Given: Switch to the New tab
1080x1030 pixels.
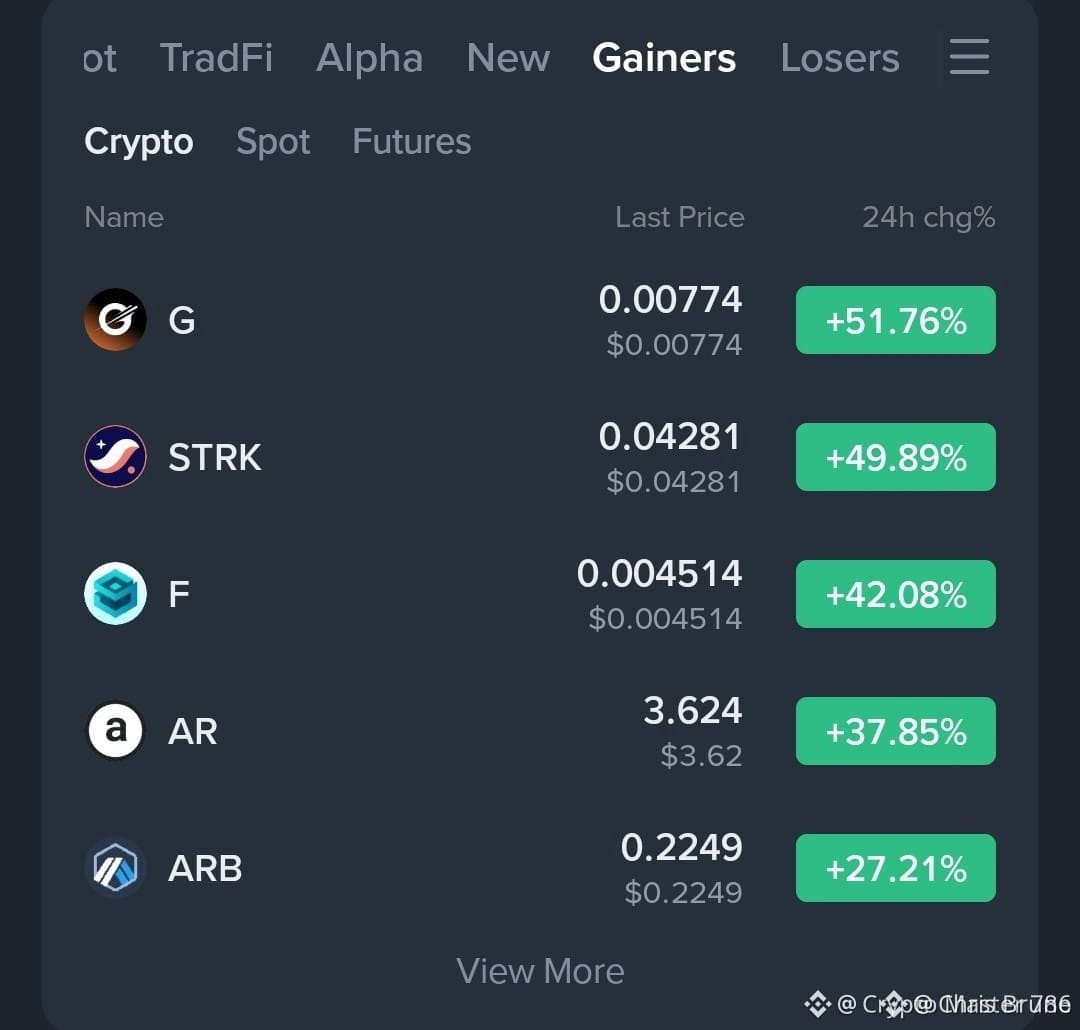Looking at the screenshot, I should pyautogui.click(x=508, y=58).
